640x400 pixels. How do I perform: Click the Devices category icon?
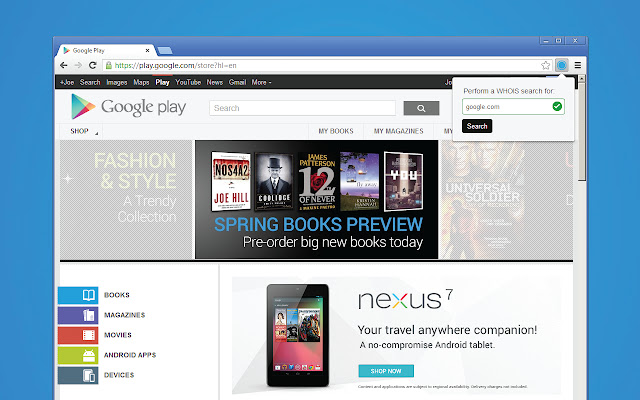(78, 375)
